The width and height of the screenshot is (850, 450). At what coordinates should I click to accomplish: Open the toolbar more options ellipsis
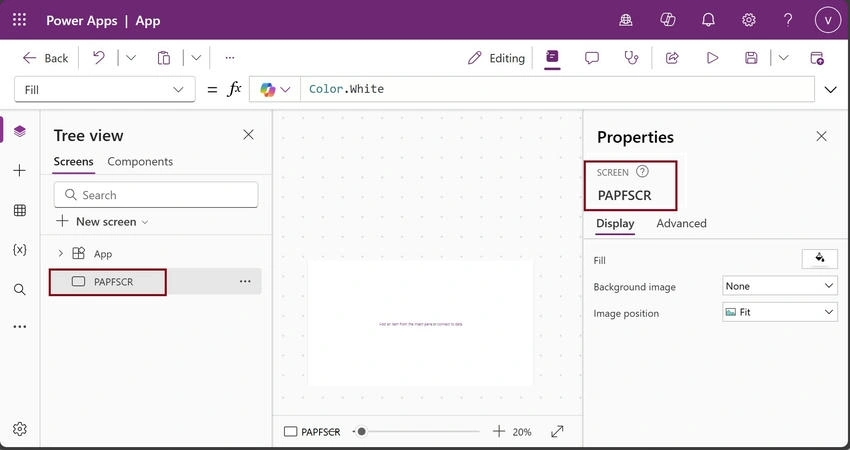[230, 57]
